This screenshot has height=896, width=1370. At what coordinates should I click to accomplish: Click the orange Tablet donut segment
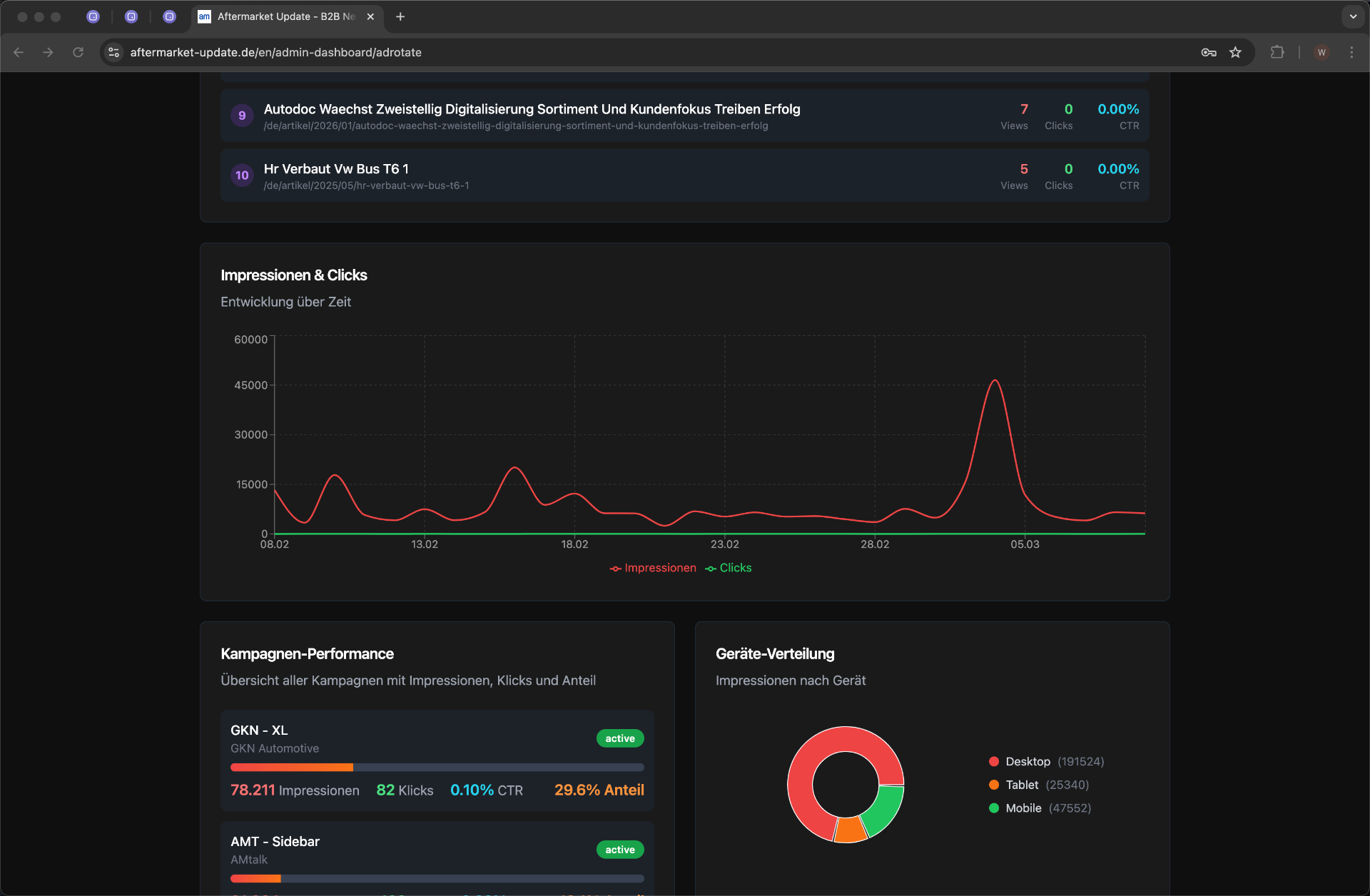[x=851, y=830]
